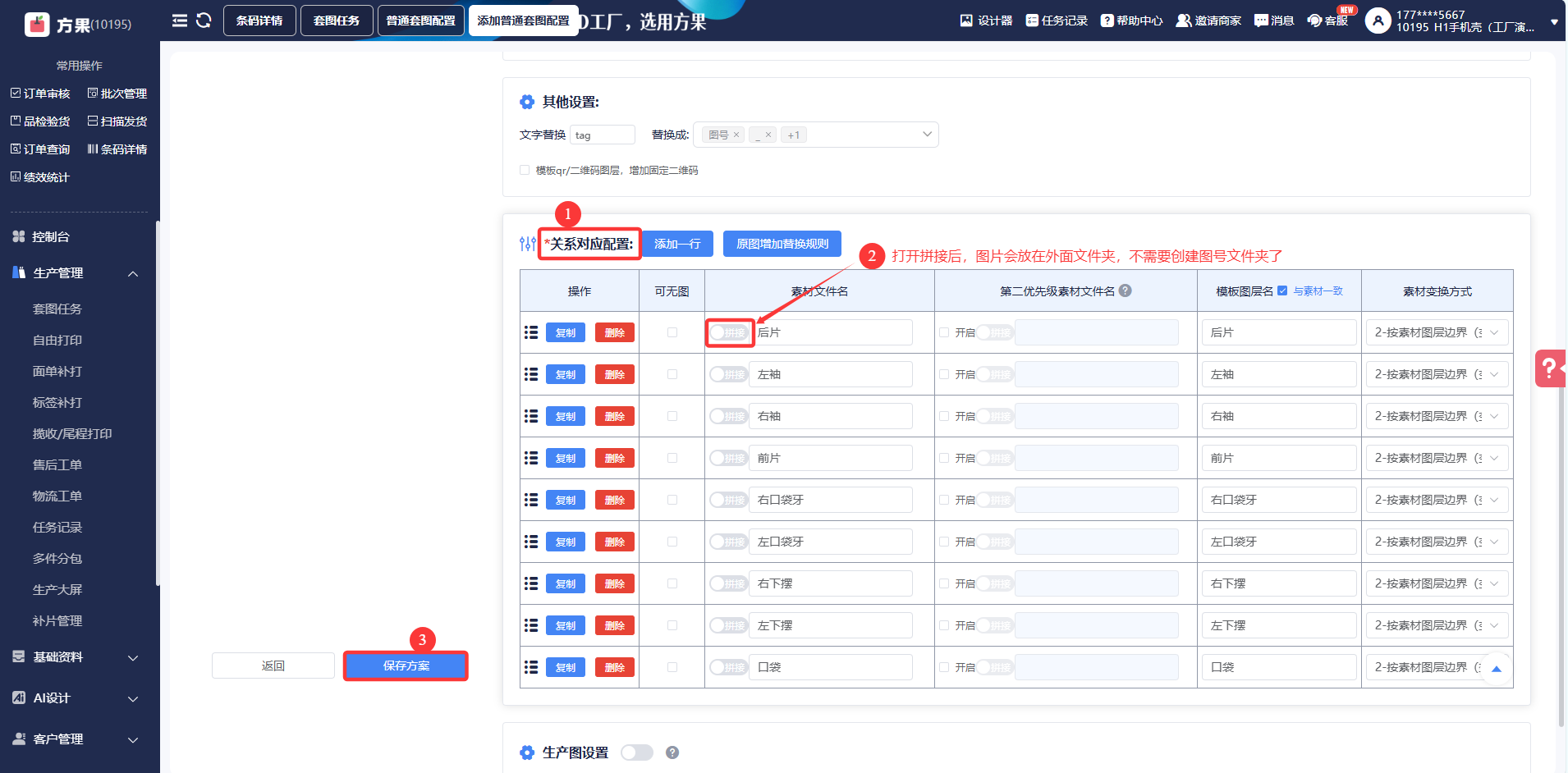Open 任务记录 in the top bar
The height and width of the screenshot is (773, 1568).
tap(1057, 21)
